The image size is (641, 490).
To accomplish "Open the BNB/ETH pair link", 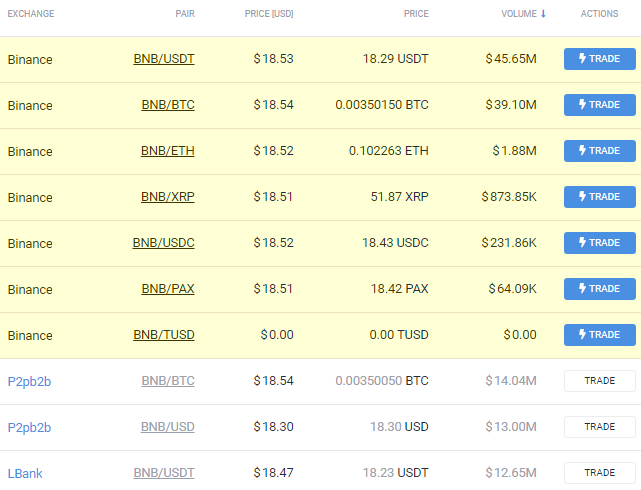I will click(x=168, y=151).
